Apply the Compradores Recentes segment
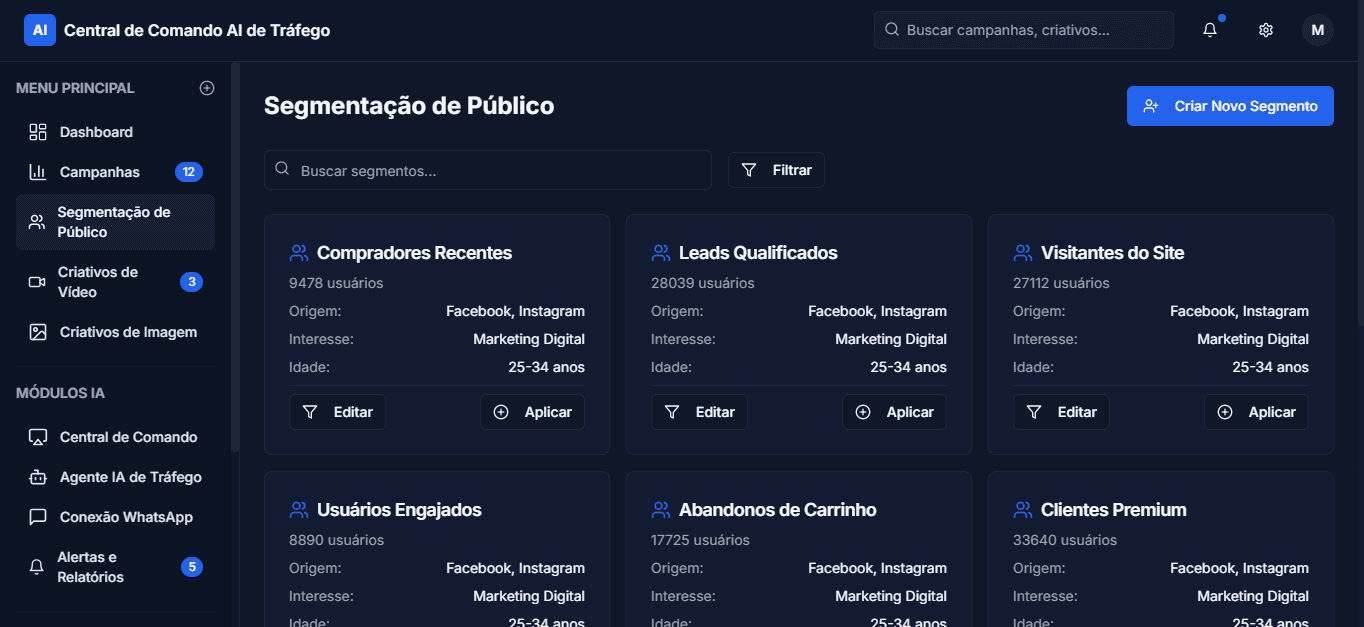Screen dimensions: 1364x627 (x=532, y=412)
